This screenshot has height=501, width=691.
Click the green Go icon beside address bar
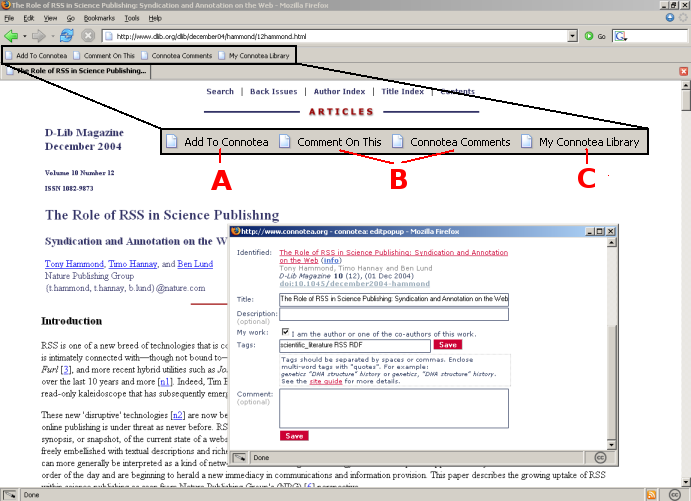tap(589, 36)
